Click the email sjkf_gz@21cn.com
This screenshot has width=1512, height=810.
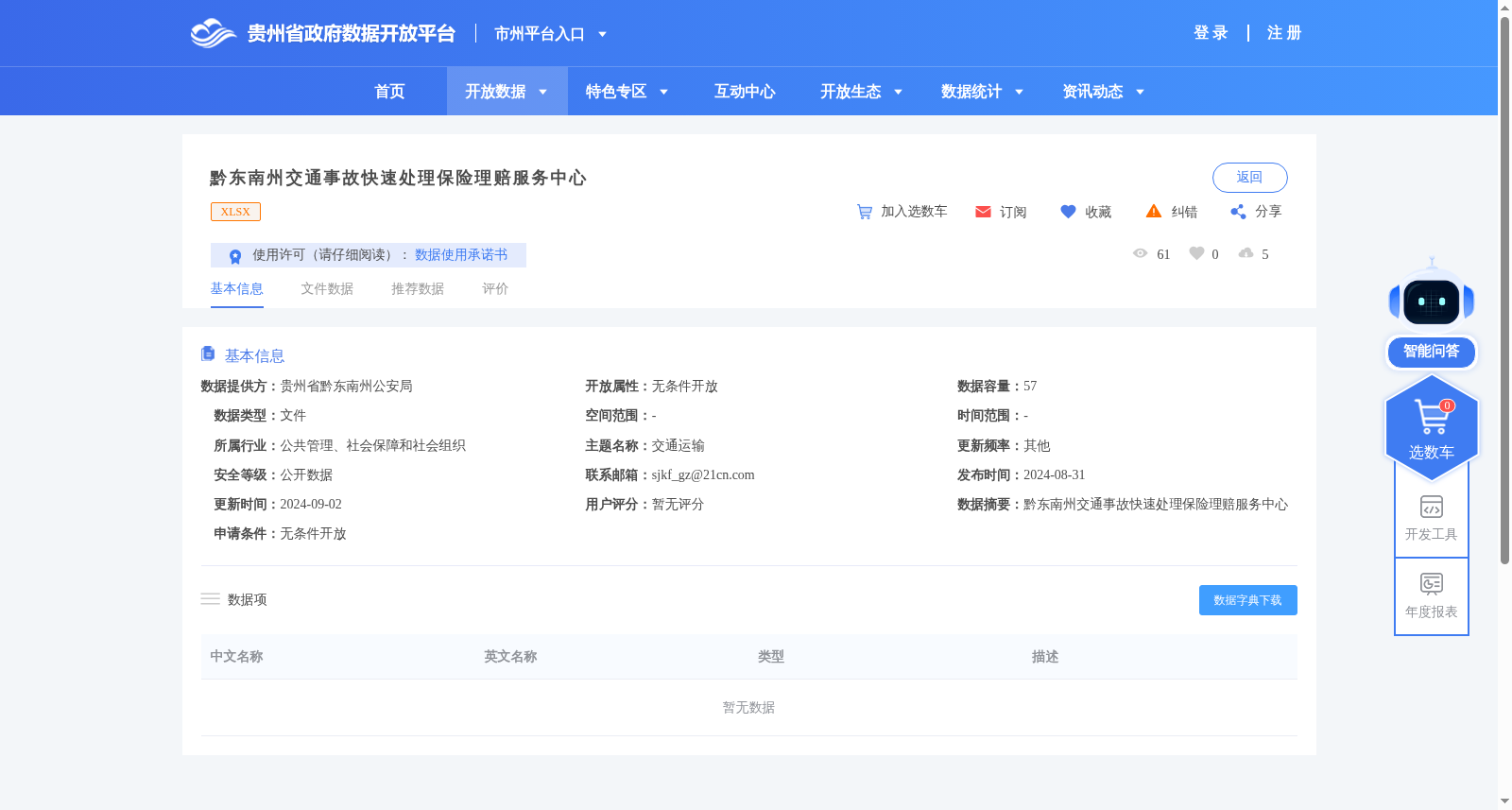click(x=703, y=475)
